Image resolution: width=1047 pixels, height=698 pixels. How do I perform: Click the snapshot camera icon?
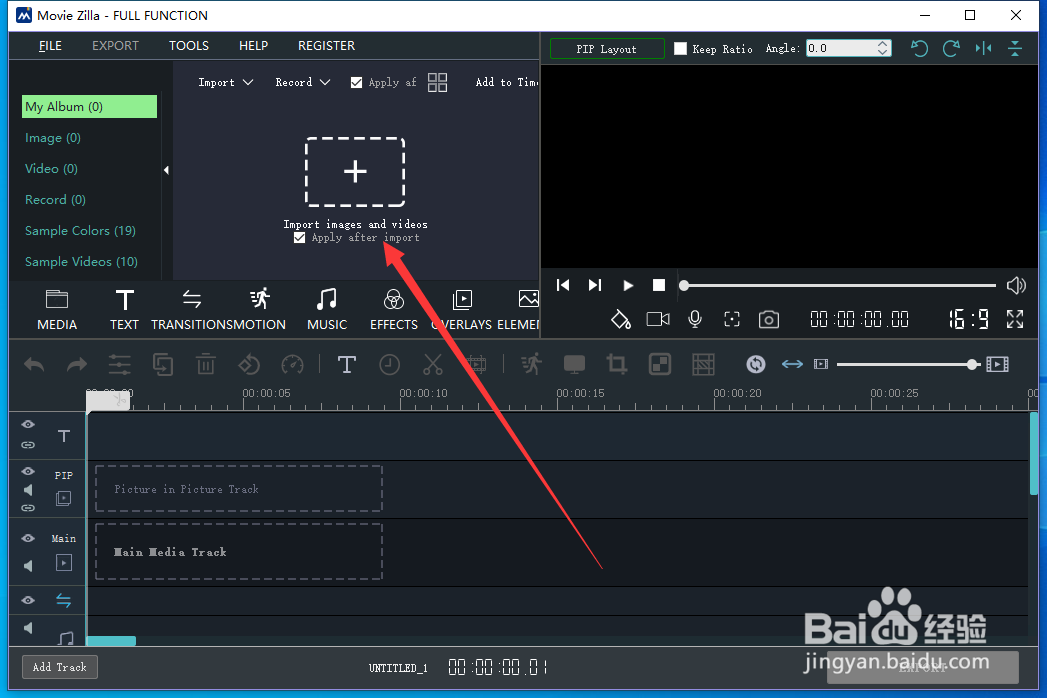[769, 319]
